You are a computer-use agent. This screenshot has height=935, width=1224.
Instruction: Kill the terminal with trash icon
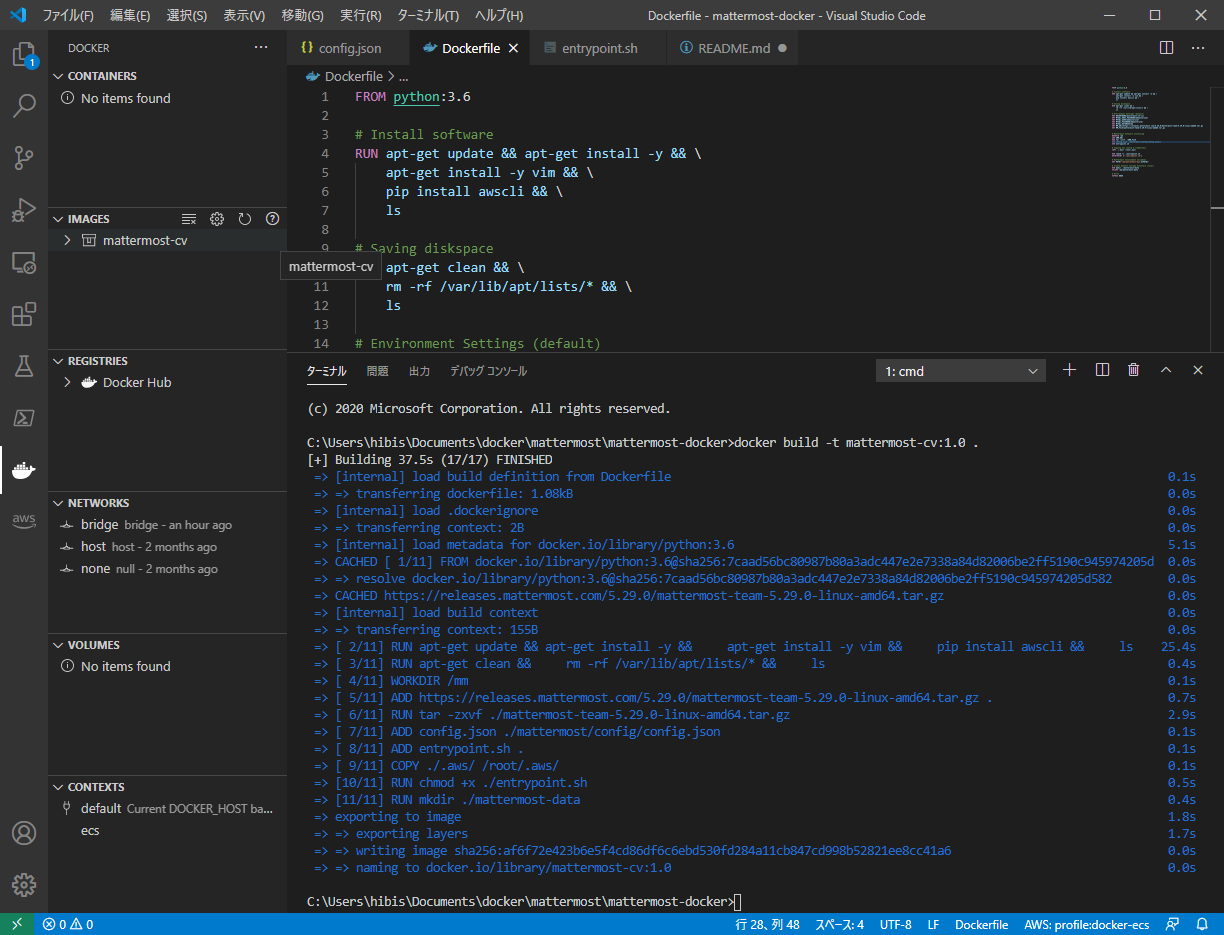pos(1133,370)
